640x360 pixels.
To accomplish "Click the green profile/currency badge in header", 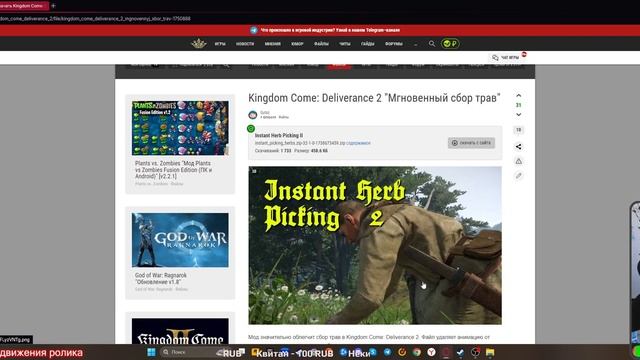I will 450,43.
